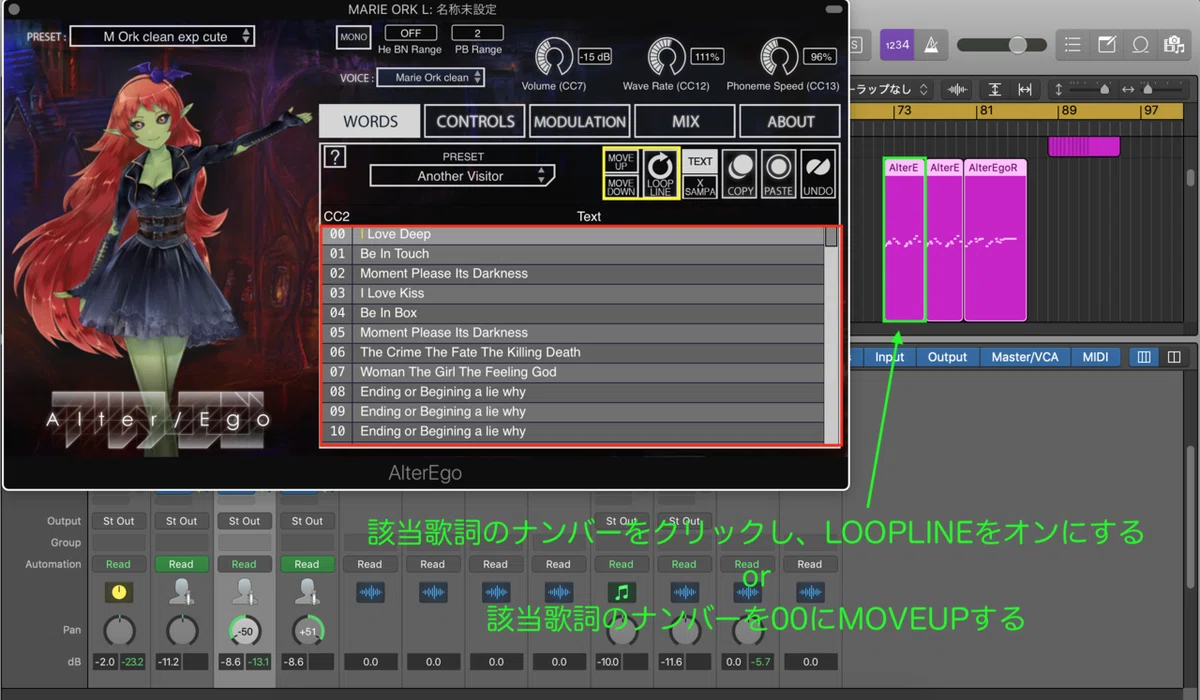Open the VOICE Marie Ork clean dropdown
The width and height of the screenshot is (1200, 700).
point(432,77)
